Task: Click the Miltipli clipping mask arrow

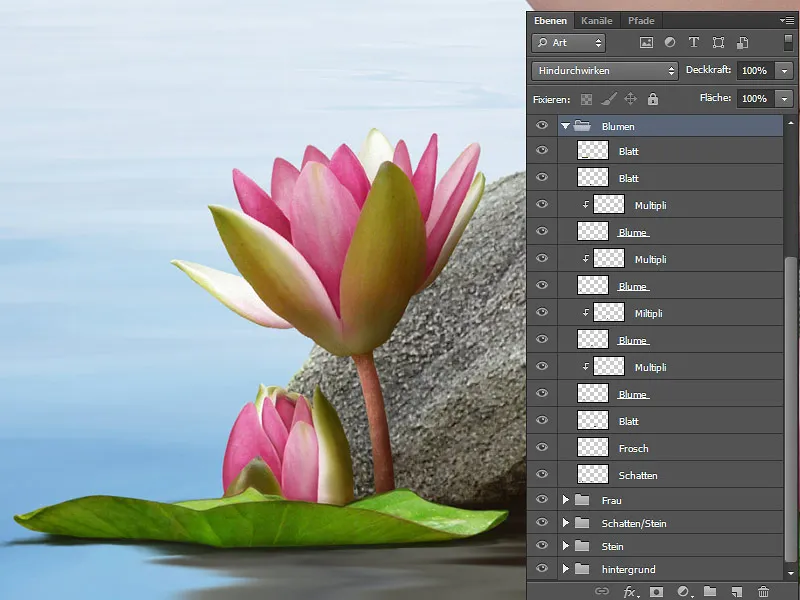Action: click(x=586, y=312)
